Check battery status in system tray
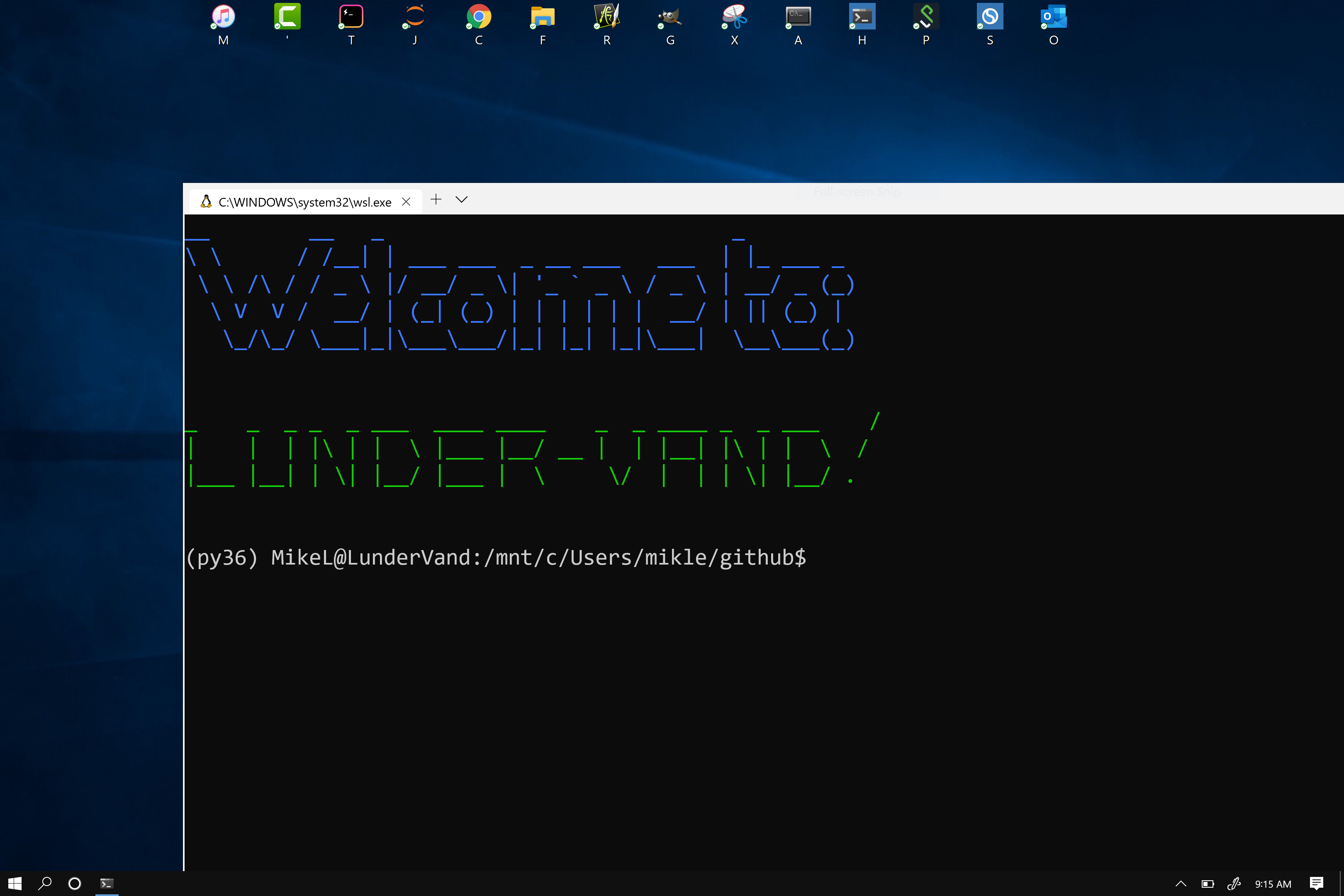The width and height of the screenshot is (1344, 896). (1208, 884)
